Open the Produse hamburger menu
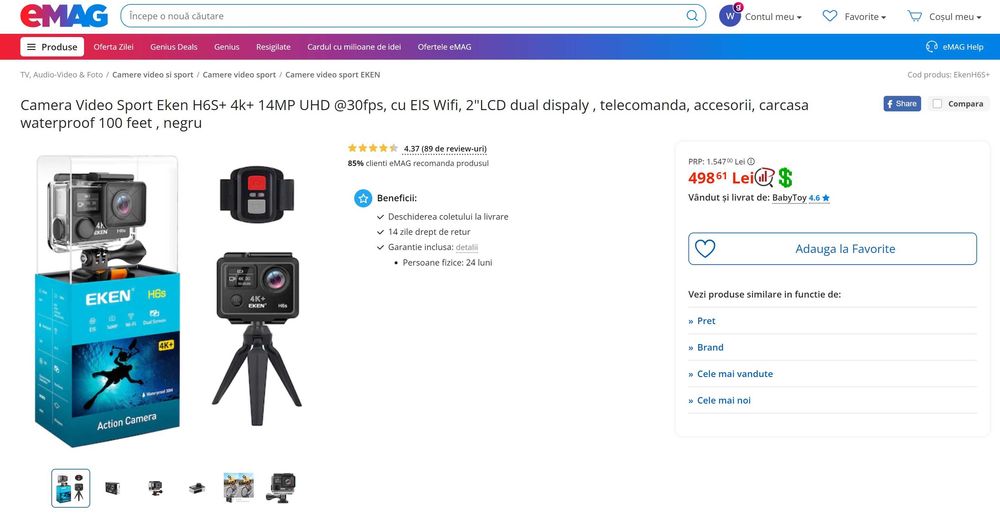 (x=52, y=47)
